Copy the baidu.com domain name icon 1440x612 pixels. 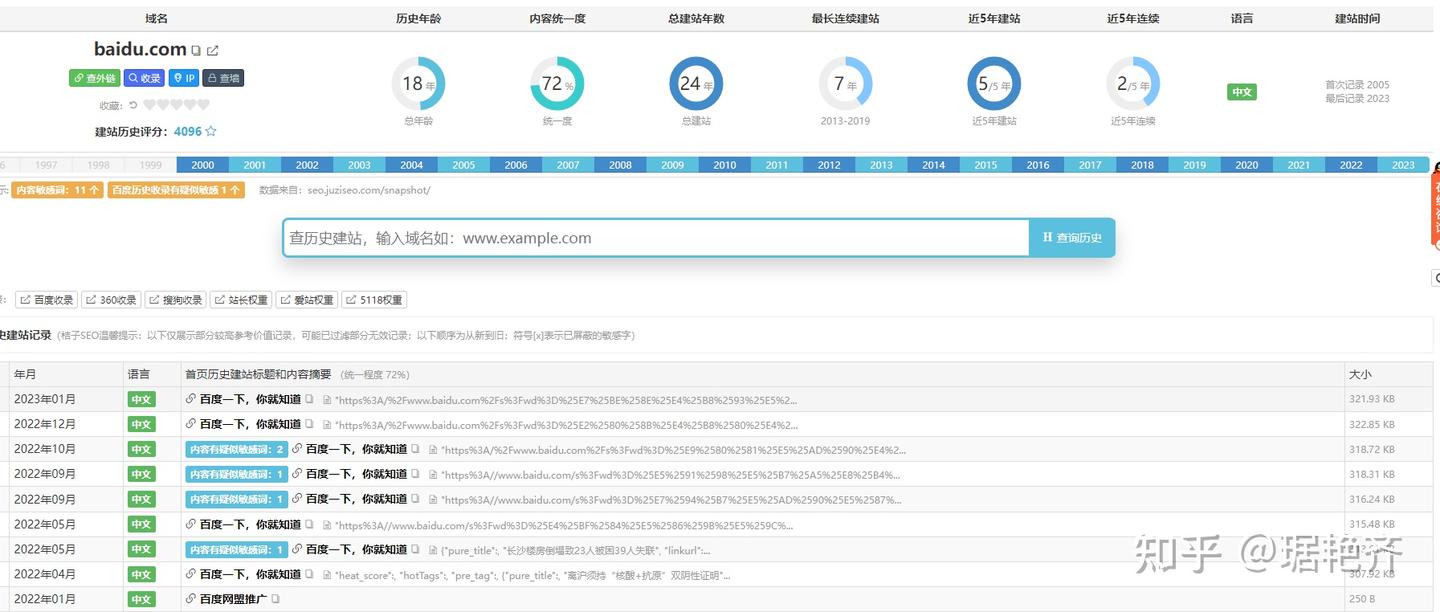[196, 50]
